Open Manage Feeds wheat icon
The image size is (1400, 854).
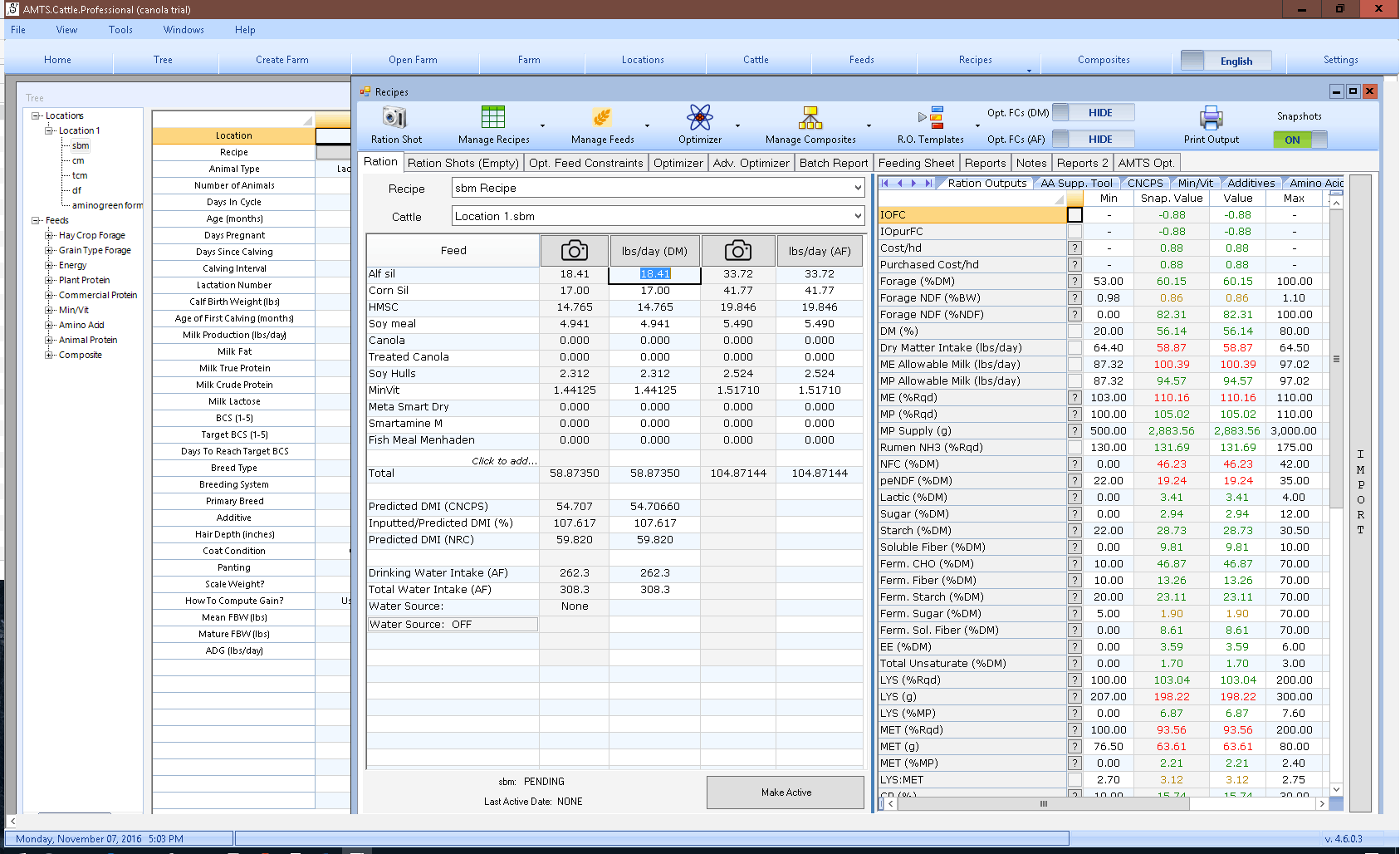602,117
